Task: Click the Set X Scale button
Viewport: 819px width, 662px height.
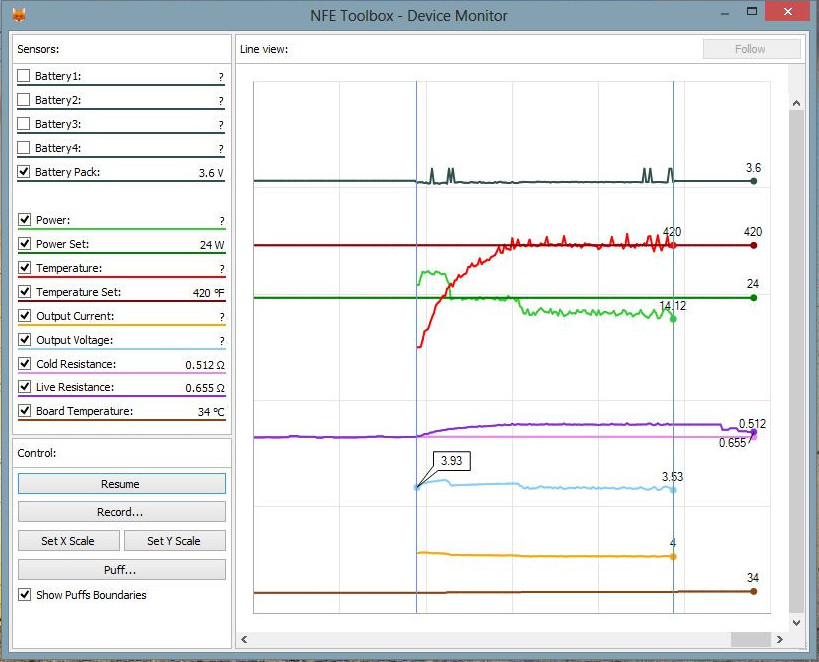Action: [69, 541]
